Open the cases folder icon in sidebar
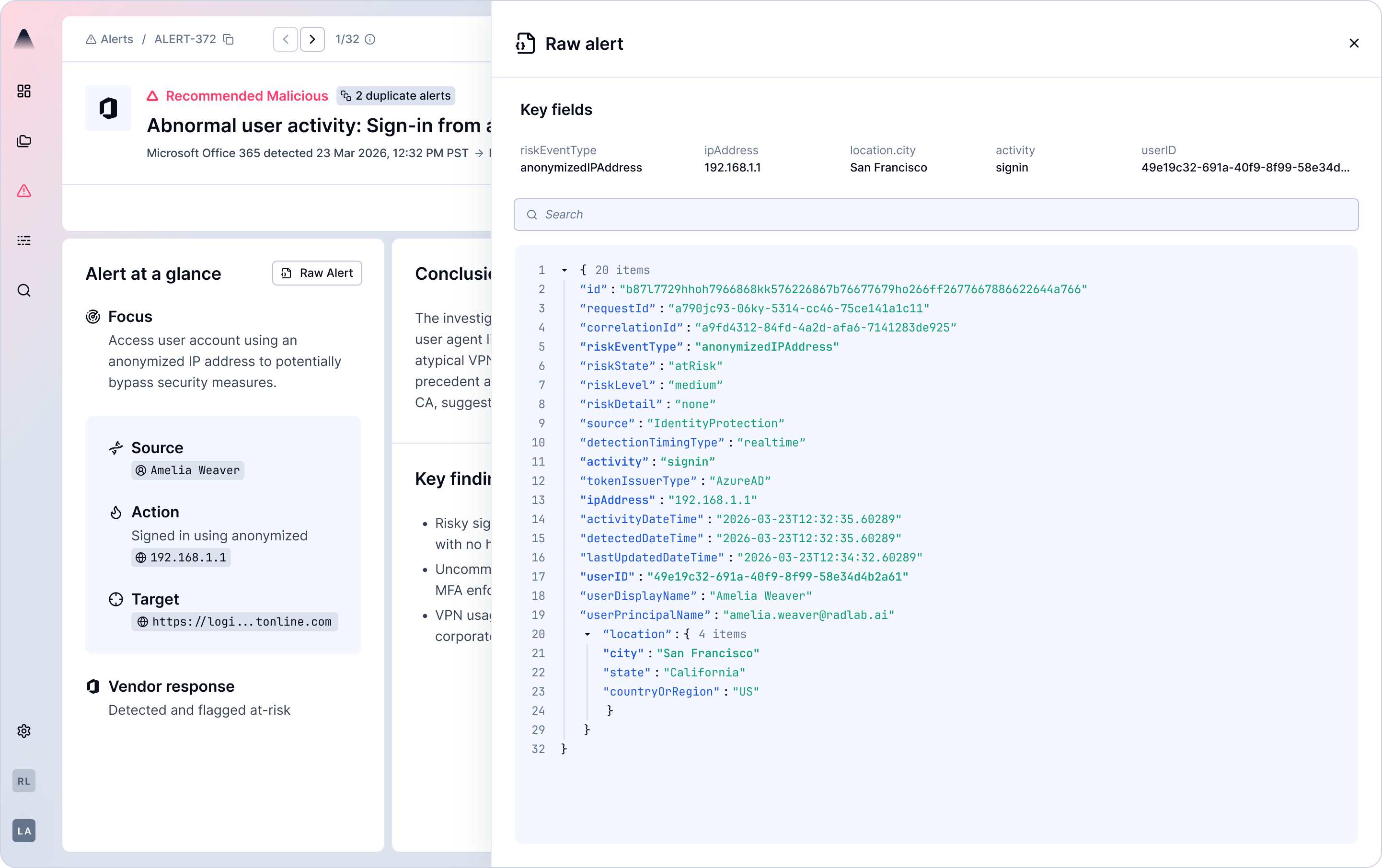Viewport: 1382px width, 868px height. [23, 141]
